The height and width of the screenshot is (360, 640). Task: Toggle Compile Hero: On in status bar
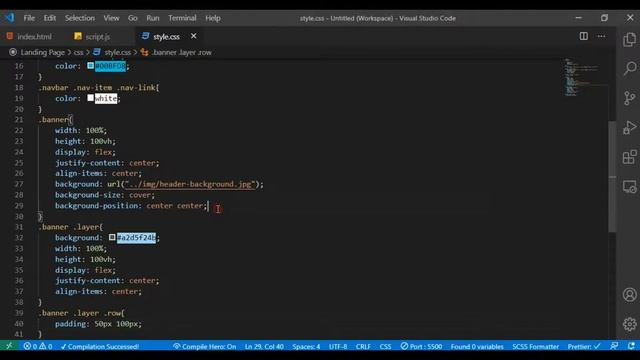point(204,346)
